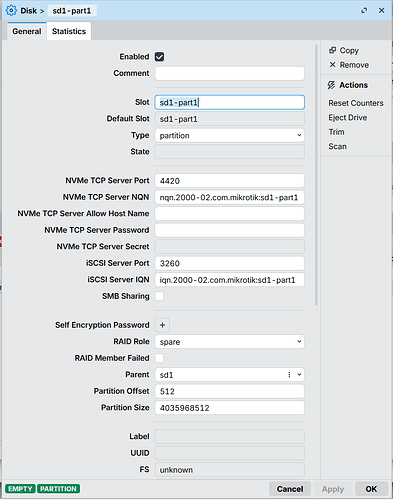The image size is (393, 500).
Task: Click the Default Slot read-only field
Action: click(x=230, y=119)
